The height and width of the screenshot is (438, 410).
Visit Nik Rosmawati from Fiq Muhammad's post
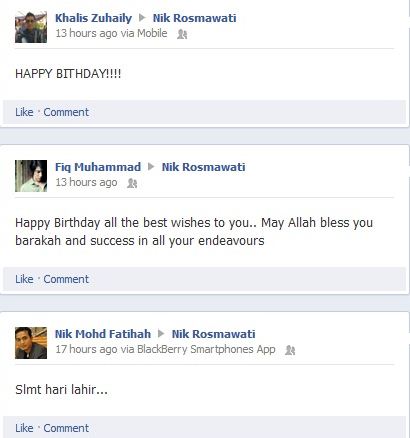click(x=204, y=167)
